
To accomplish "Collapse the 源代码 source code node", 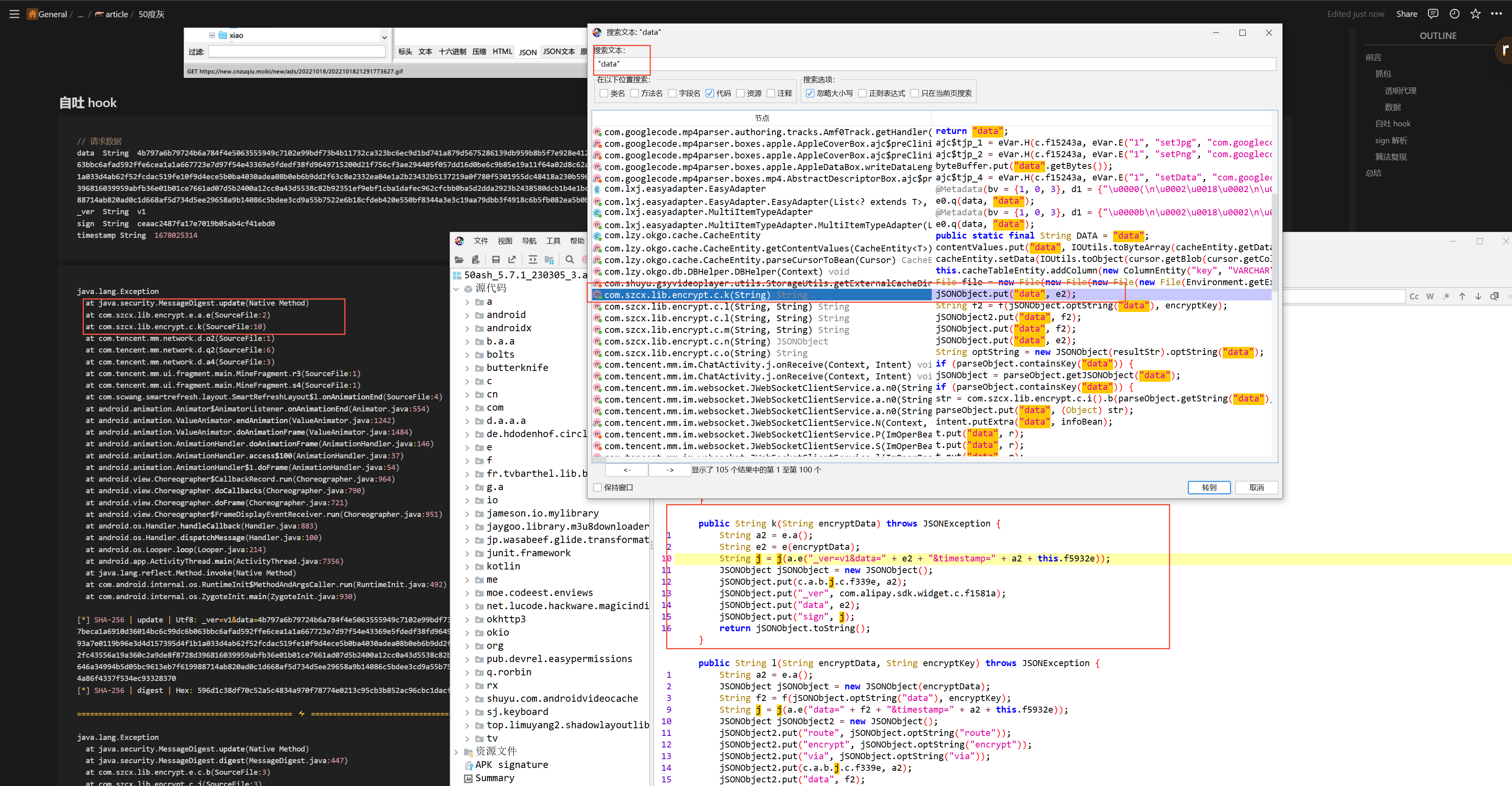I will [456, 289].
